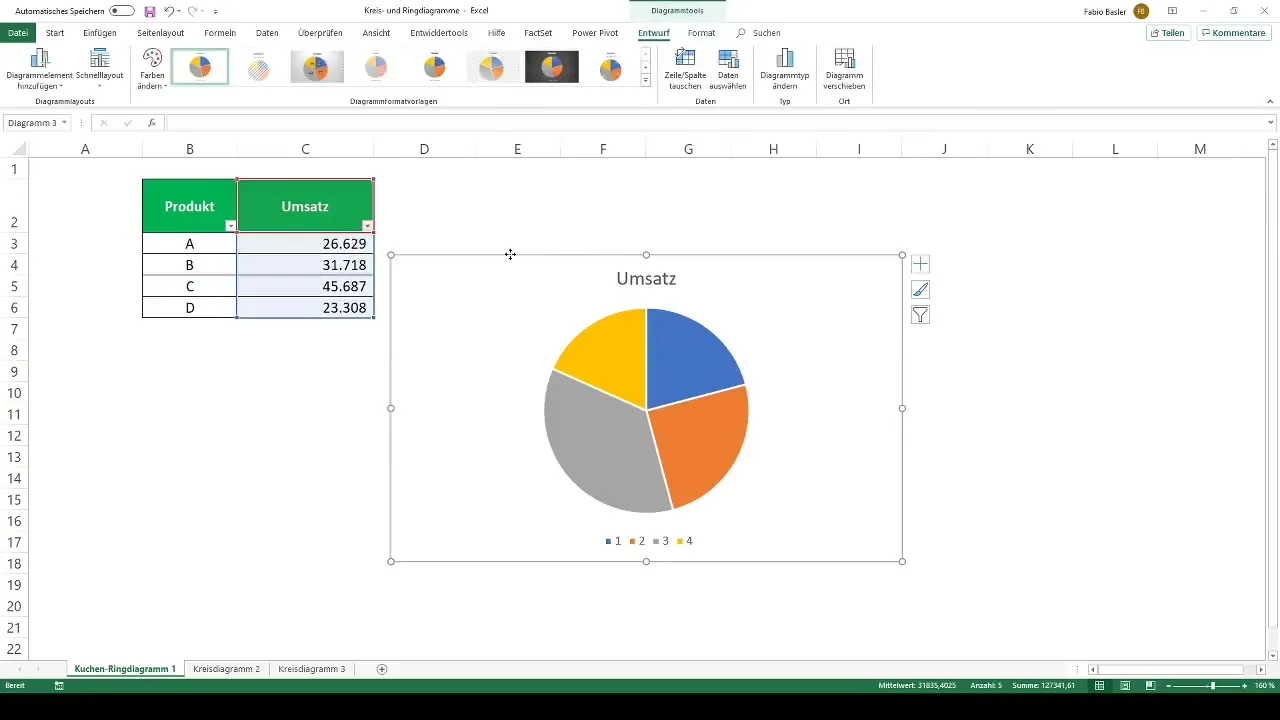Expand the formula bar chevron
Viewport: 1280px width, 720px height.
[x=1271, y=123]
